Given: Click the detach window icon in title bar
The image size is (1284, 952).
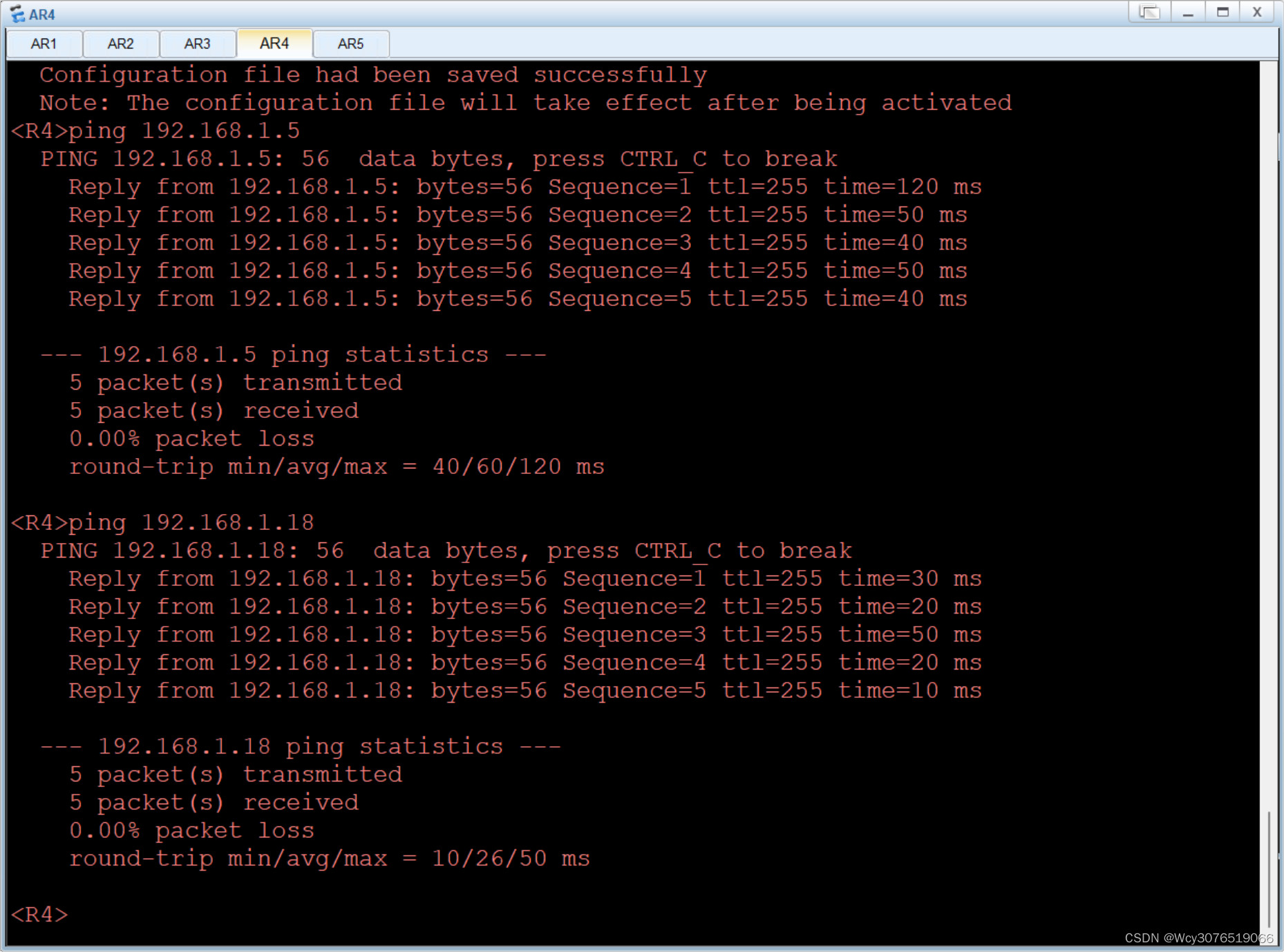Looking at the screenshot, I should click(1149, 12).
